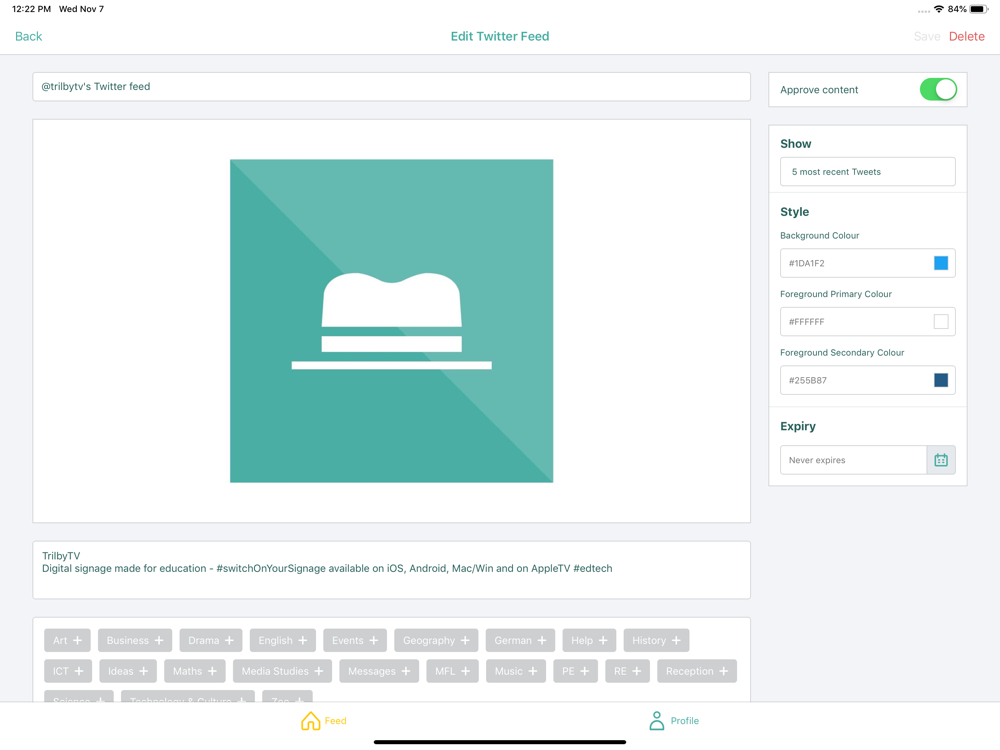Edit the TrilbyTV description text box
The image size is (1000, 750).
(x=392, y=570)
